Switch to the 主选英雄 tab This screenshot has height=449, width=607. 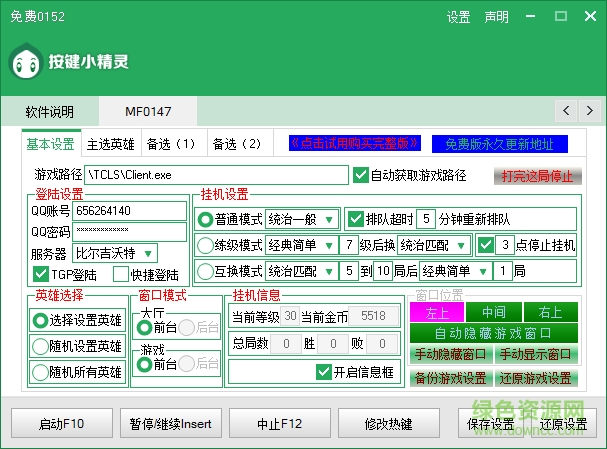(110, 144)
